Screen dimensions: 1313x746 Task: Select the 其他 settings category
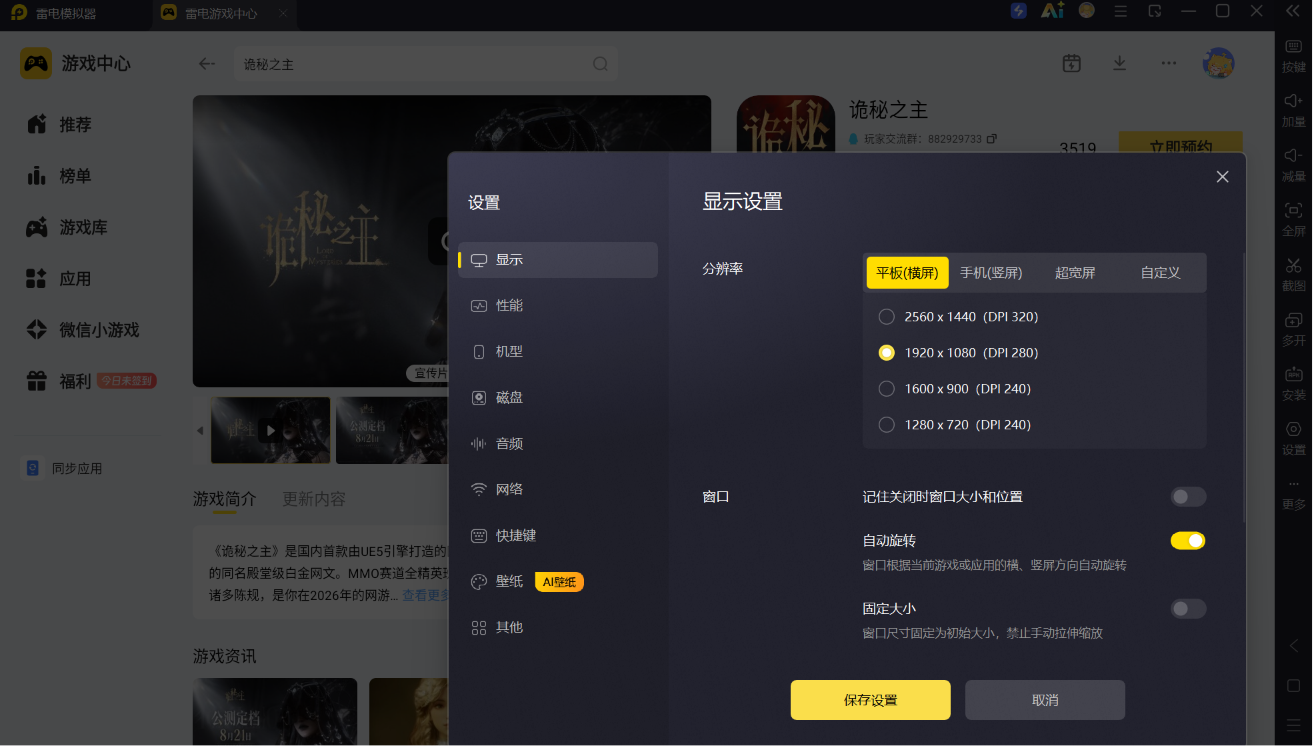coord(558,627)
